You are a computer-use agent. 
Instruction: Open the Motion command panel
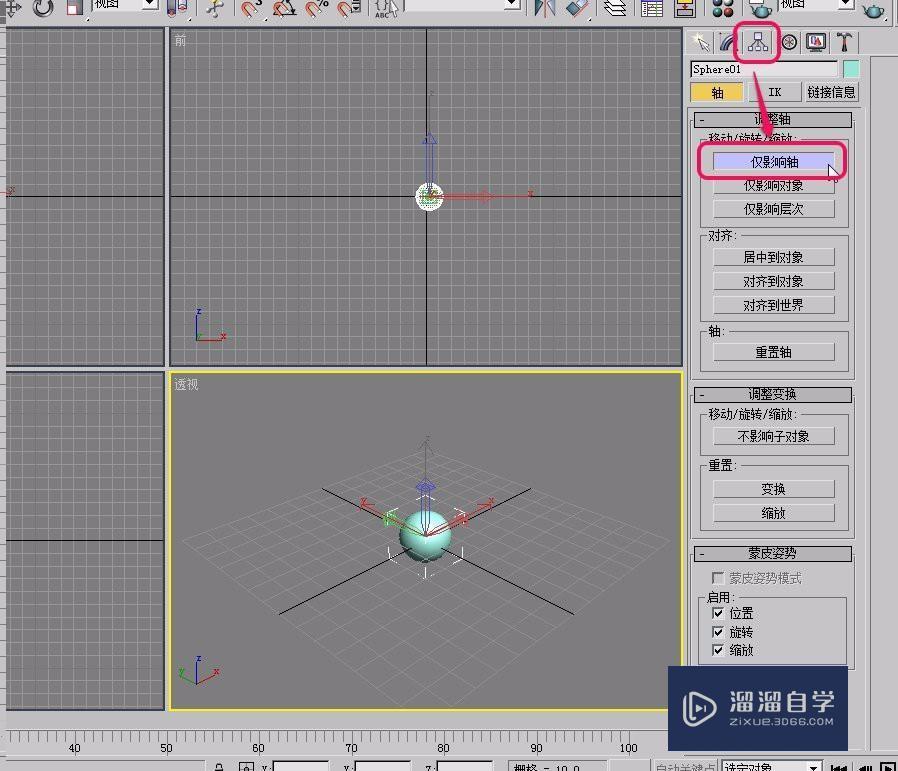(787, 42)
